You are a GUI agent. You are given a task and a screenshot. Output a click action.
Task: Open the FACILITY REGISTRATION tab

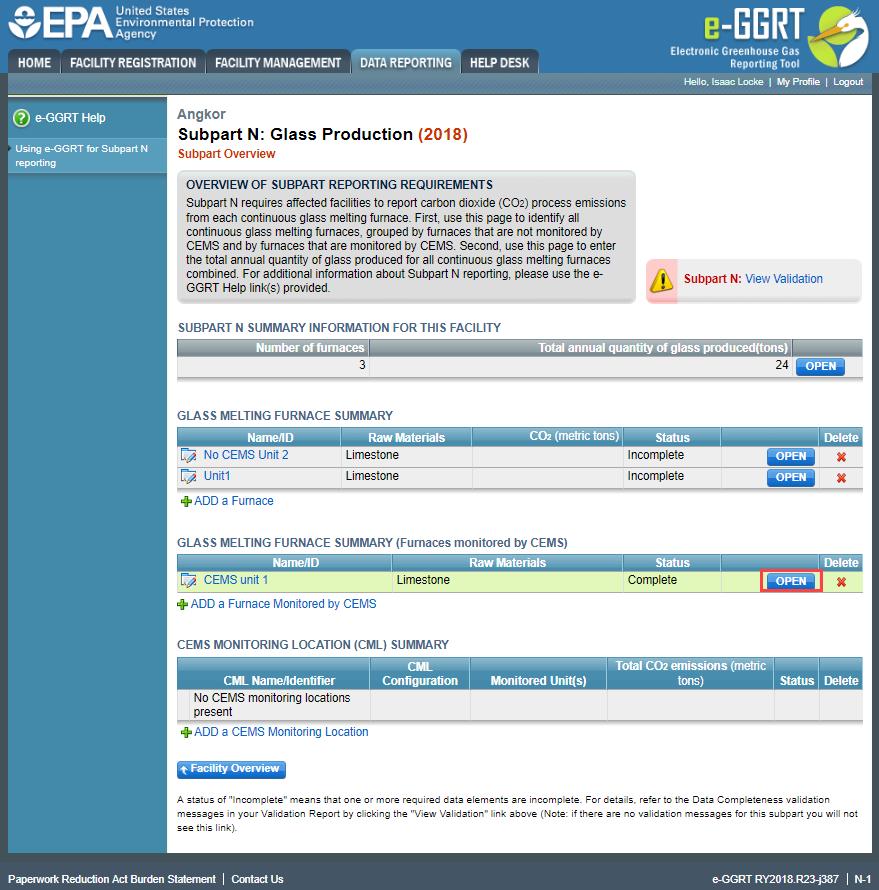133,62
